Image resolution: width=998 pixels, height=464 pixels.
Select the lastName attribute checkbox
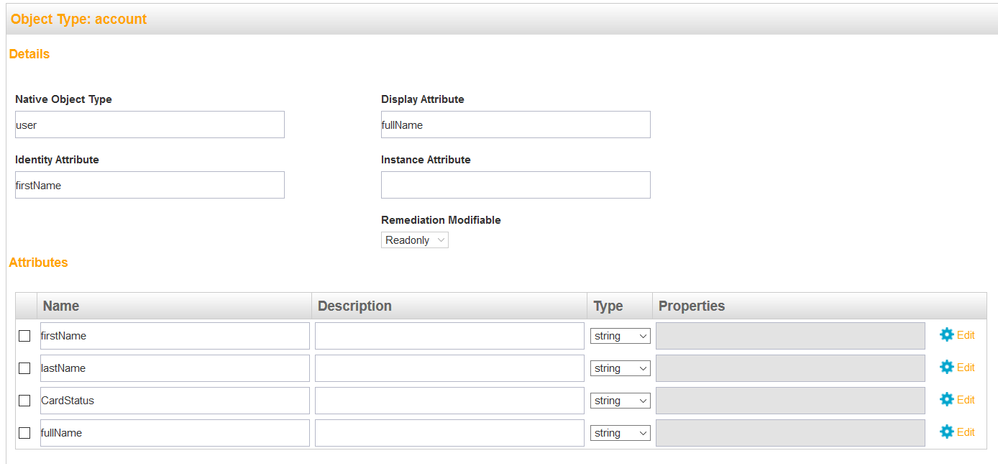point(25,368)
